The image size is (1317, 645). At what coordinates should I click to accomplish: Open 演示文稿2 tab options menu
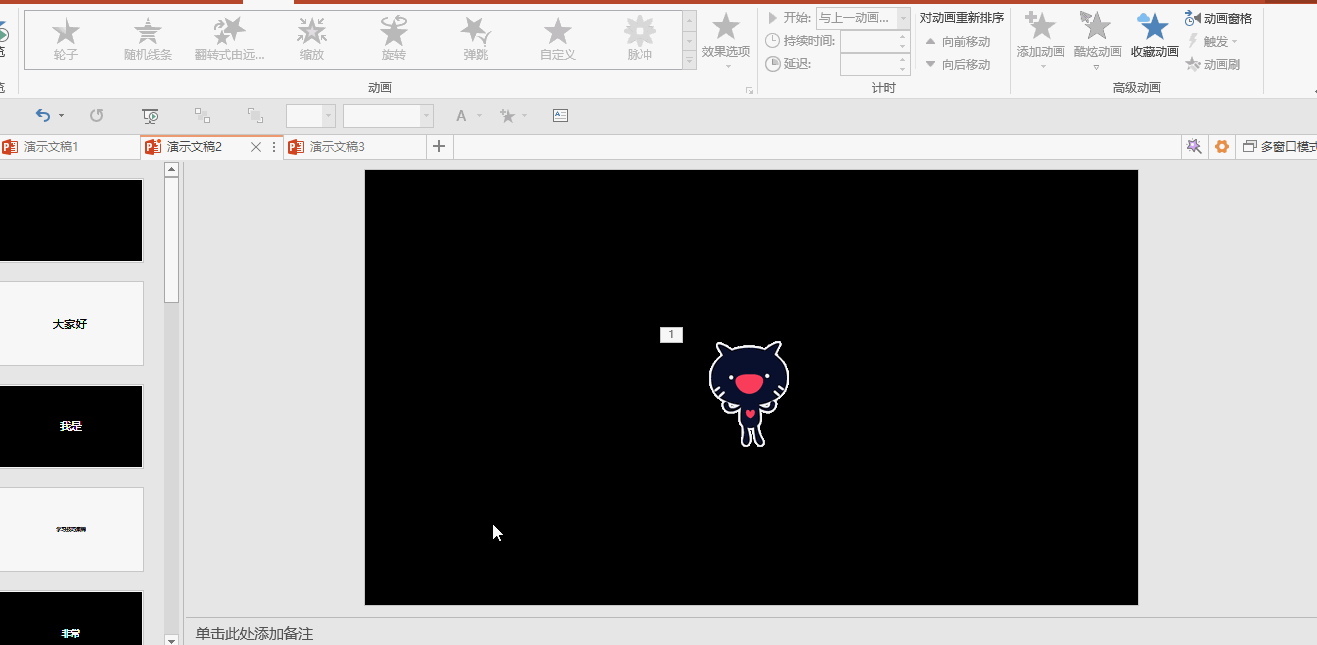pyautogui.click(x=274, y=147)
